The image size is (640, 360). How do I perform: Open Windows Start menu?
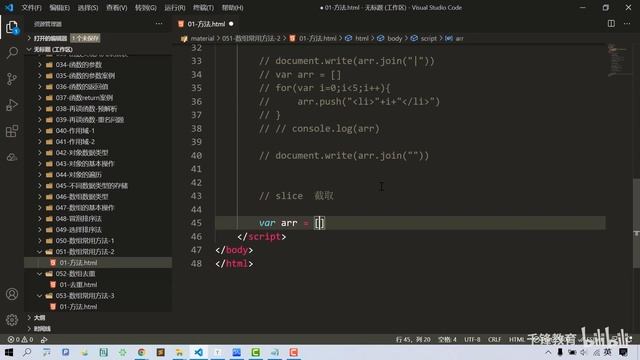(x=9, y=352)
